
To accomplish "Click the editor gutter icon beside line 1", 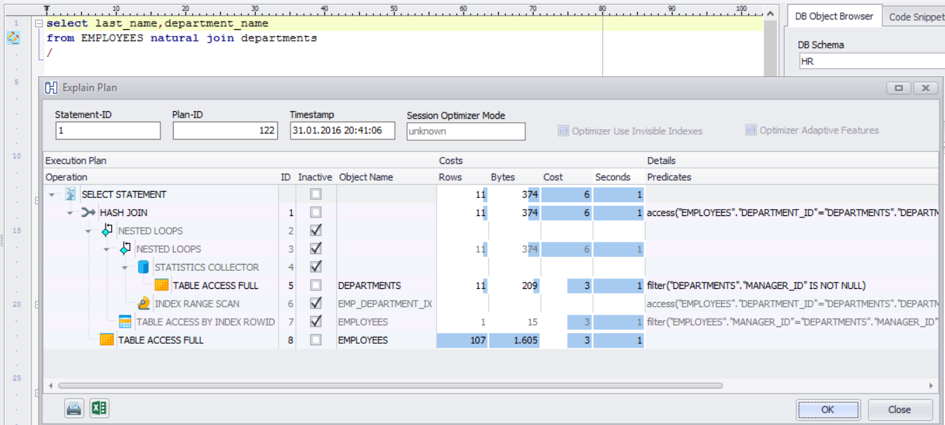I will click(x=14, y=37).
